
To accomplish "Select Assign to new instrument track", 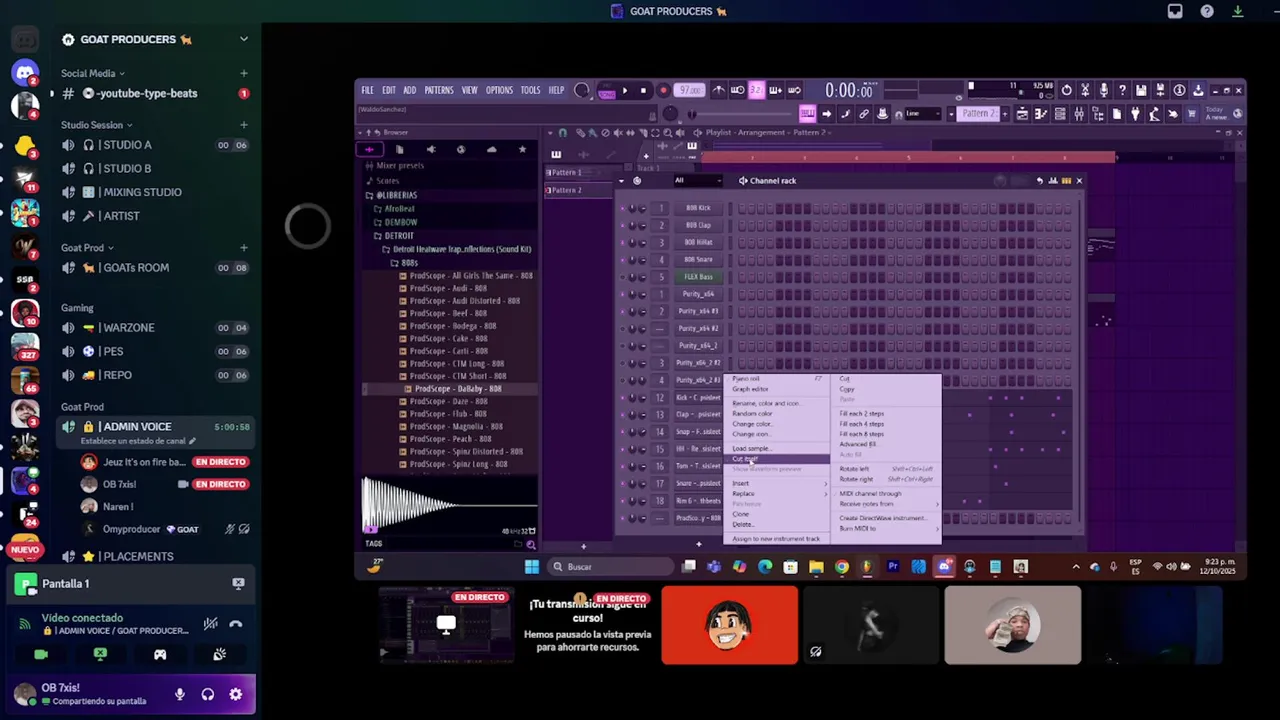I will [x=776, y=539].
